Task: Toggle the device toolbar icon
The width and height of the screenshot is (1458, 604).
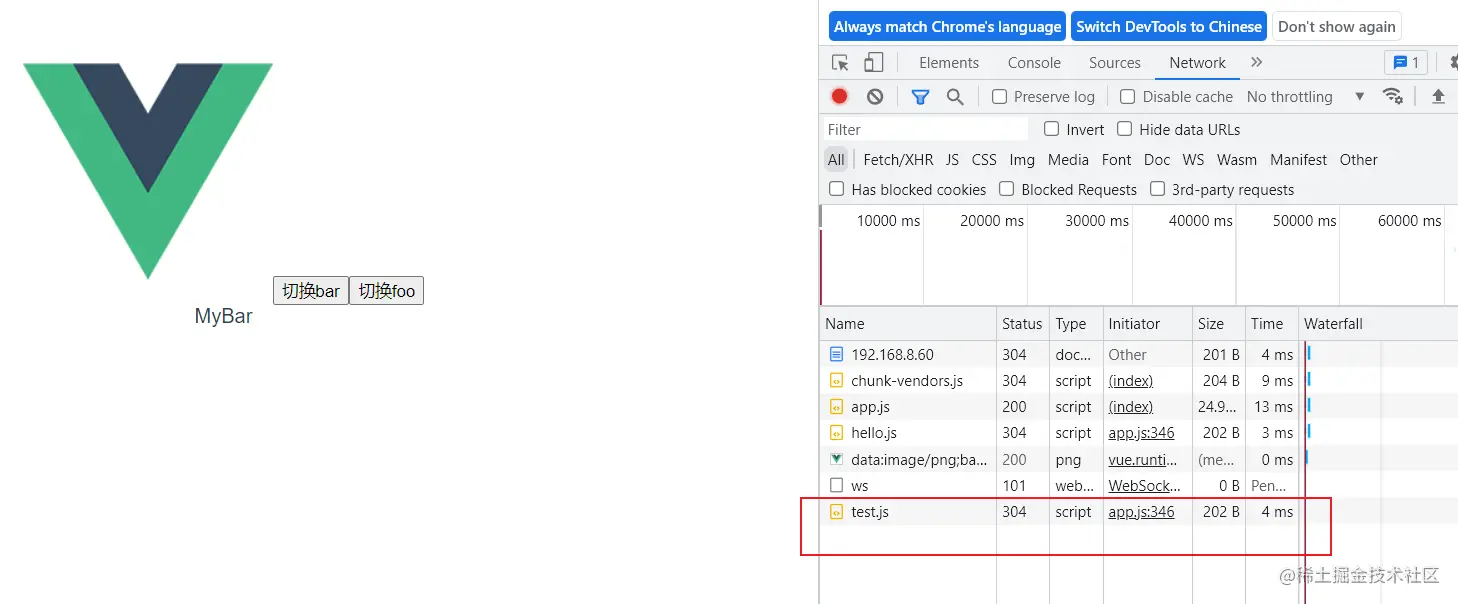Action: point(873,62)
